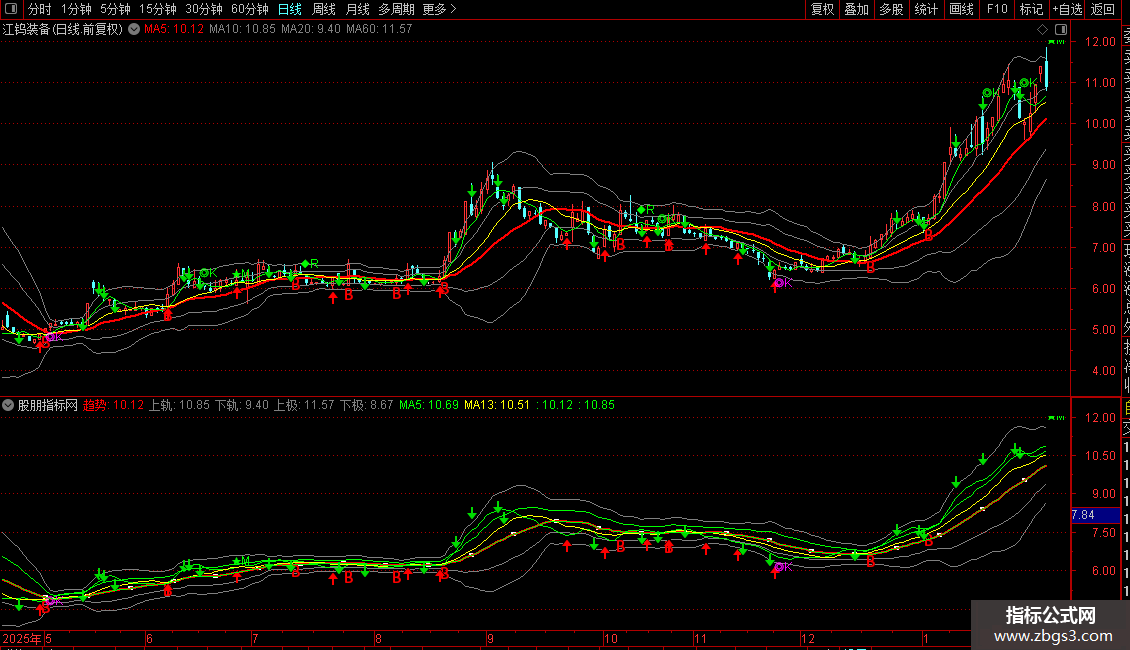Viewport: 1130px width, 650px height.
Task: Click the magenta OK signal marker near December
Action: (778, 283)
